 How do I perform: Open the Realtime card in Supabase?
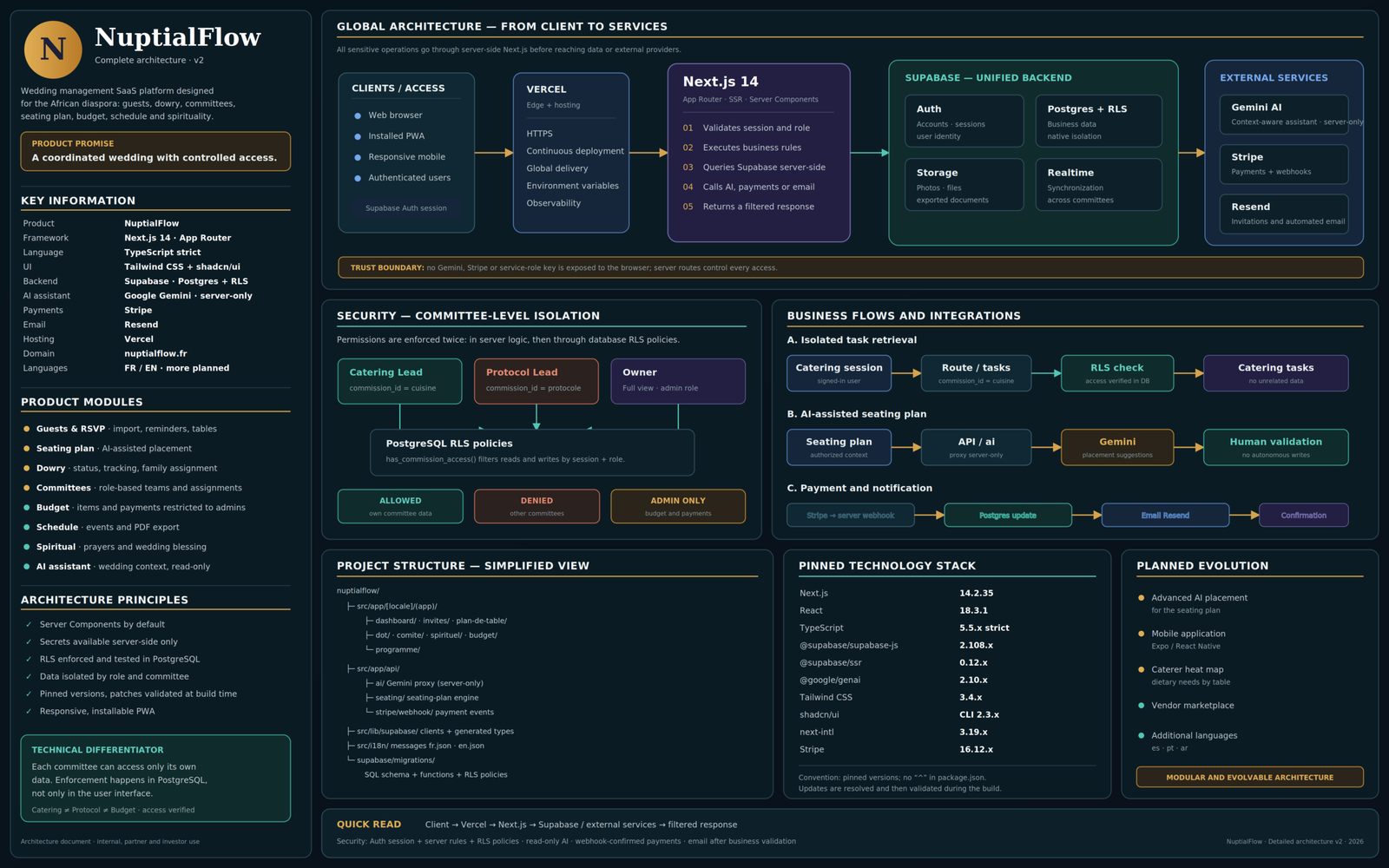tap(1098, 184)
